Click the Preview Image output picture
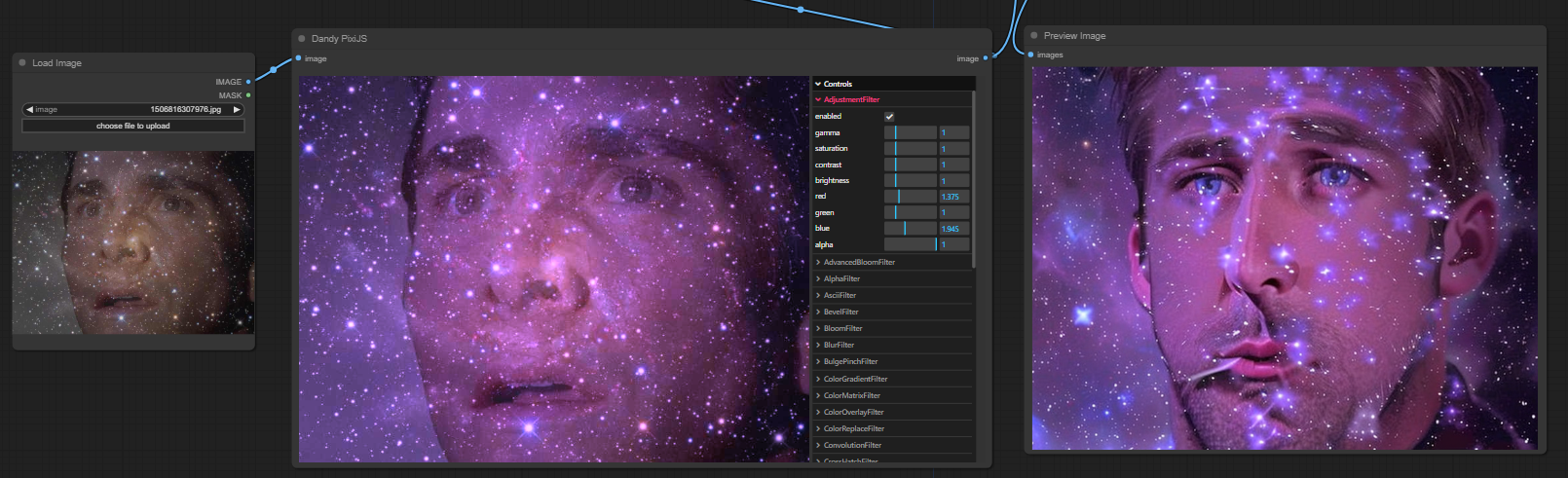 (x=1285, y=258)
